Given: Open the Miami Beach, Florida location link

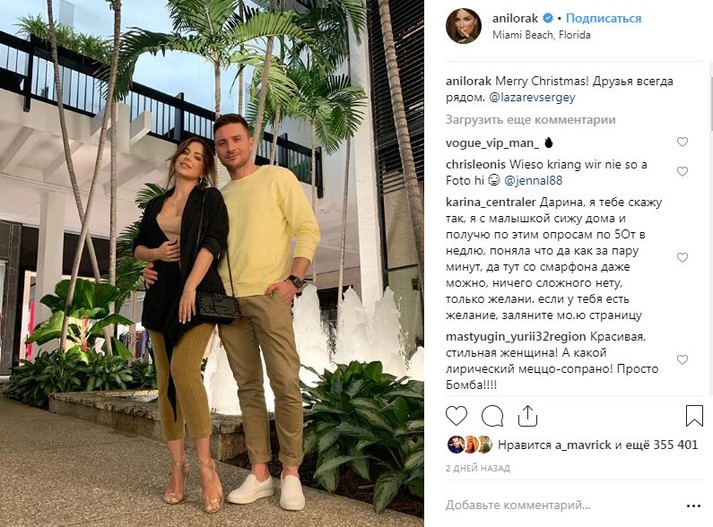Looking at the screenshot, I should click(541, 35).
